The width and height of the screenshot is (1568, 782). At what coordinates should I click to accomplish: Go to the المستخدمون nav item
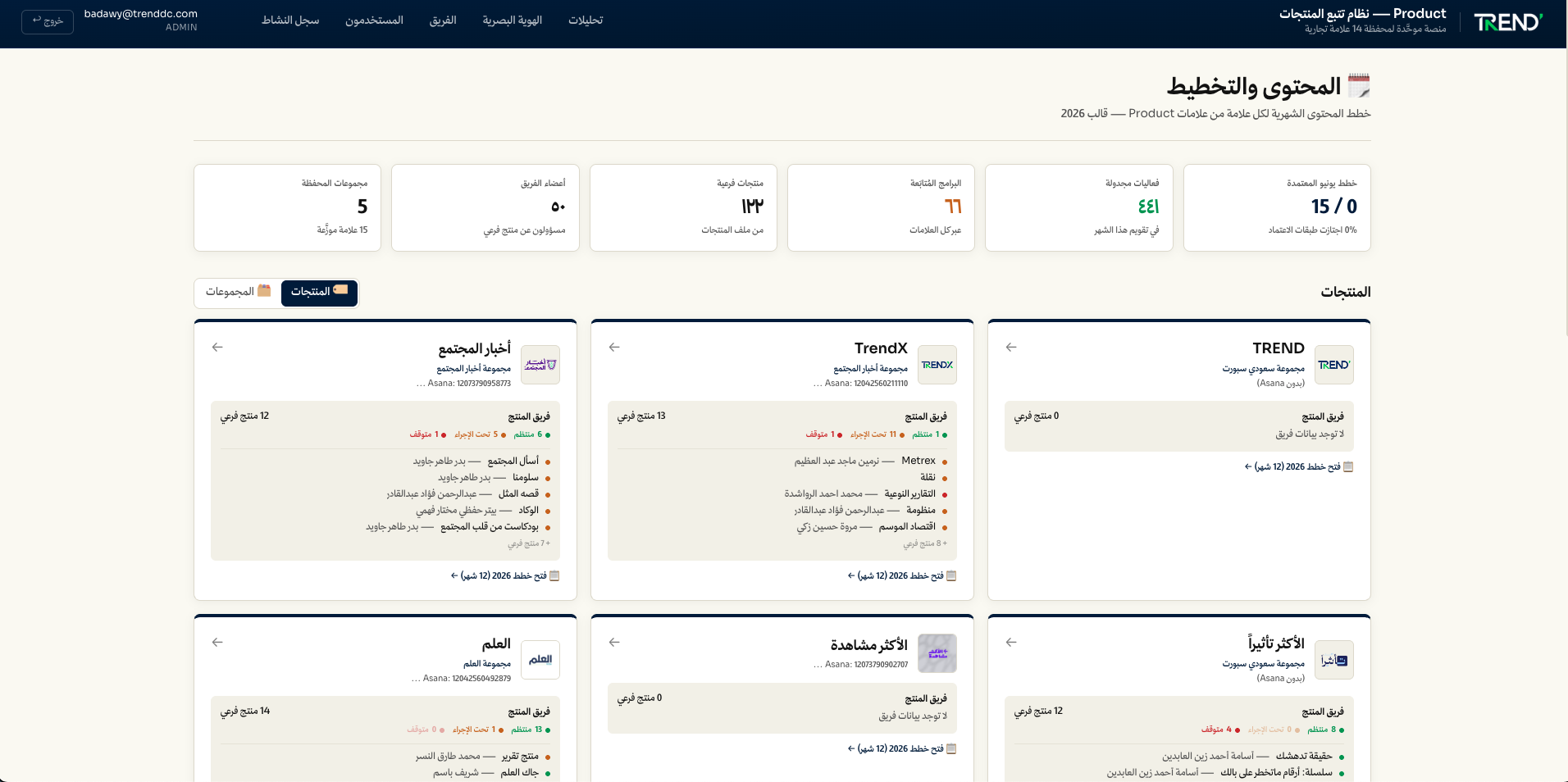[x=374, y=20]
